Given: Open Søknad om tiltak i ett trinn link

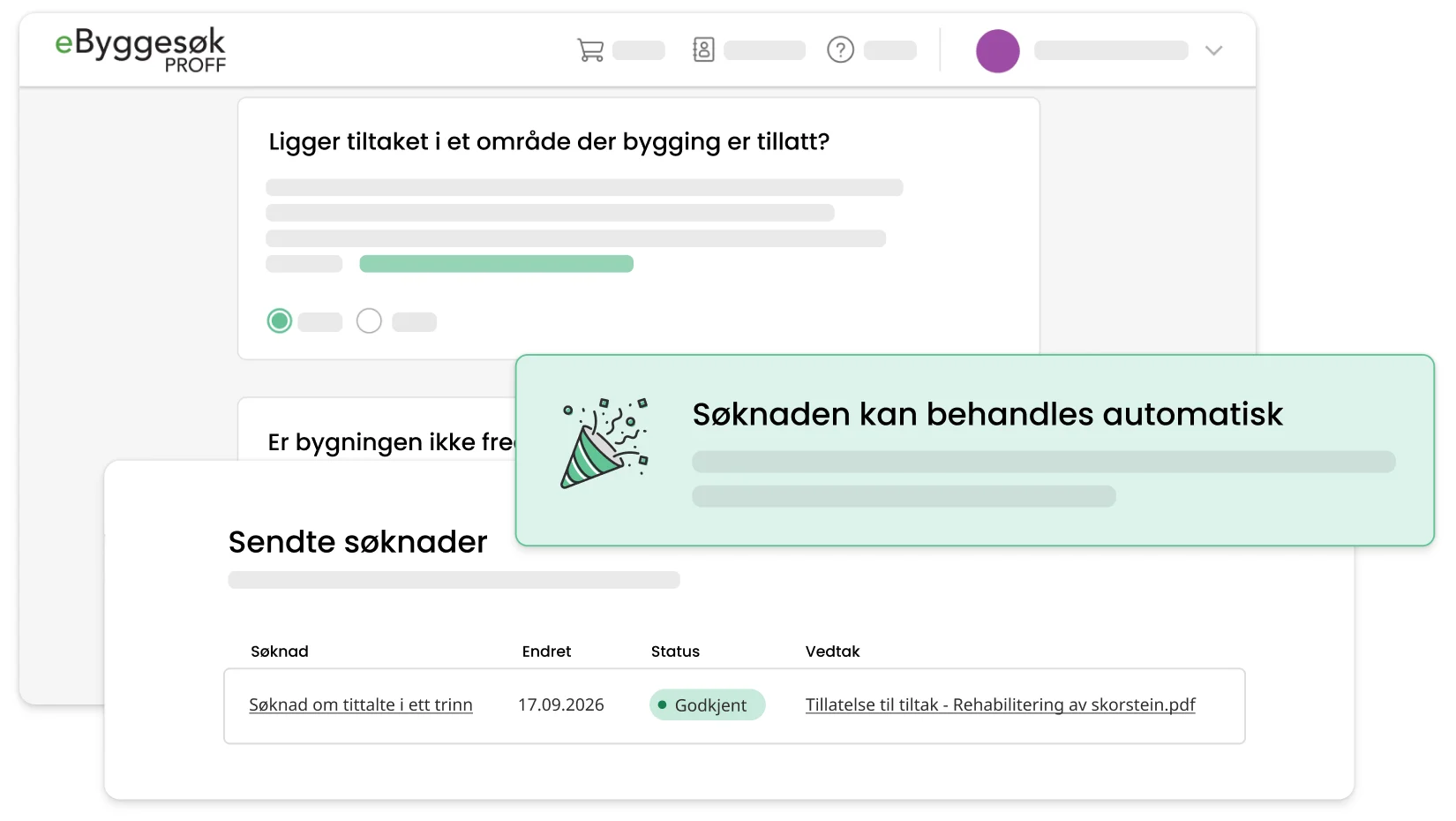Looking at the screenshot, I should point(361,704).
